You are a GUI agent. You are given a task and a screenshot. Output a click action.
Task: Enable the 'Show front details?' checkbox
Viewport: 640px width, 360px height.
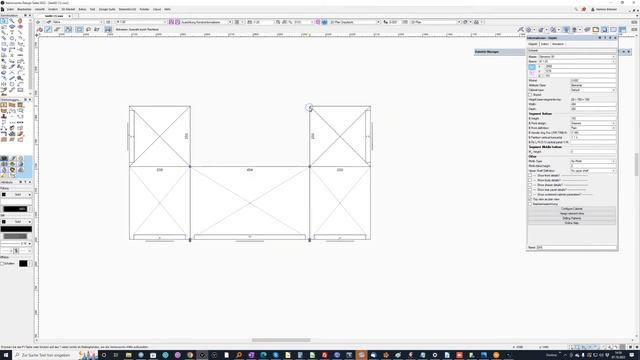pos(530,176)
